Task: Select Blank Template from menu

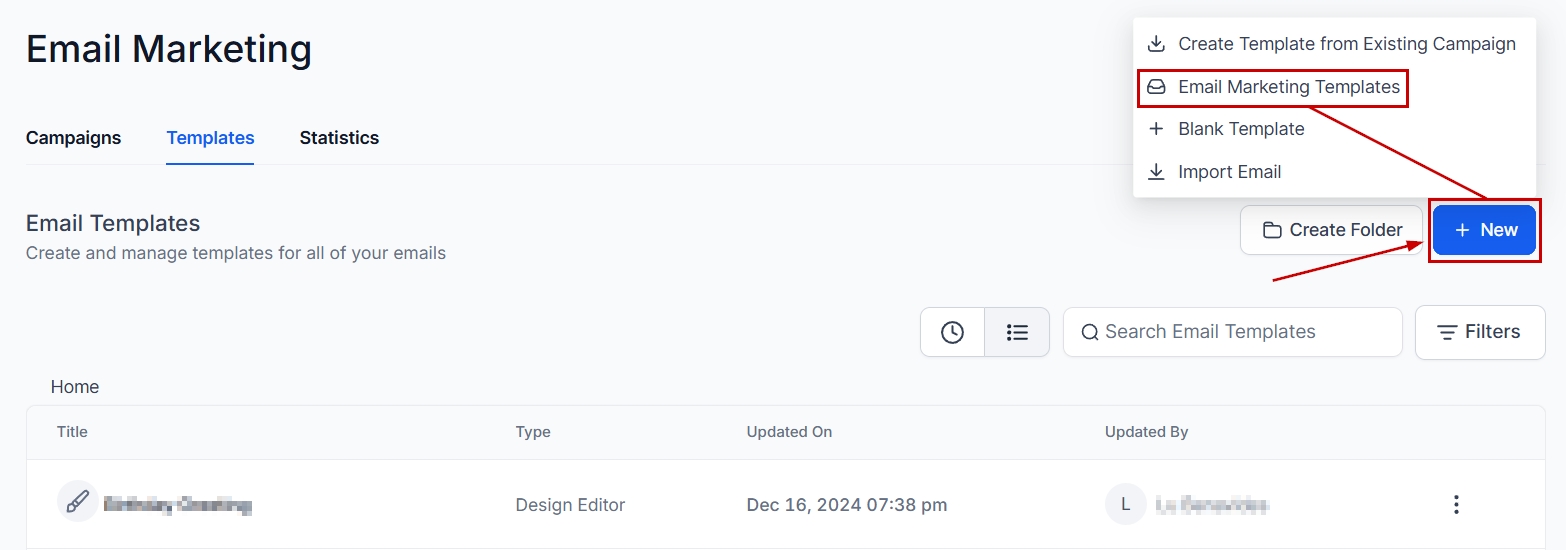Action: [1241, 129]
